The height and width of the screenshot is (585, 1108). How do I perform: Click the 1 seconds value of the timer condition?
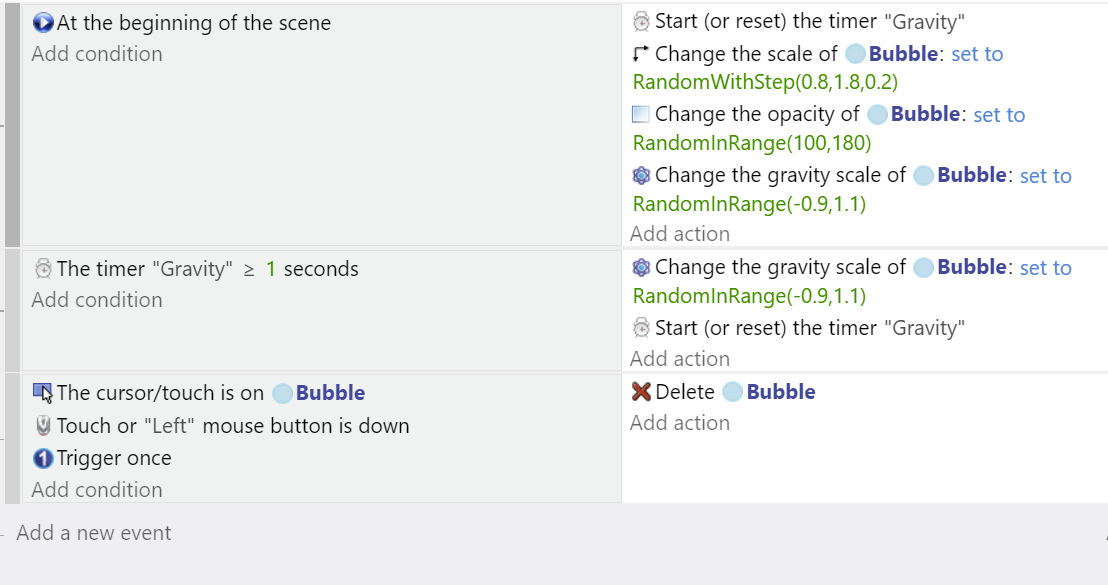click(271, 269)
